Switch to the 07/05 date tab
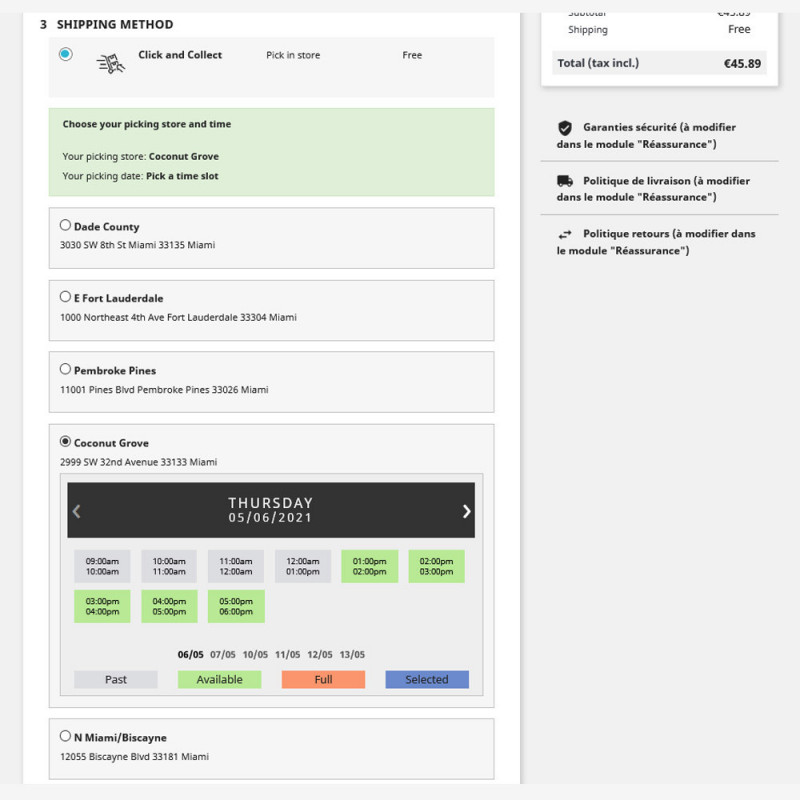This screenshot has height=800, width=800. click(222, 655)
